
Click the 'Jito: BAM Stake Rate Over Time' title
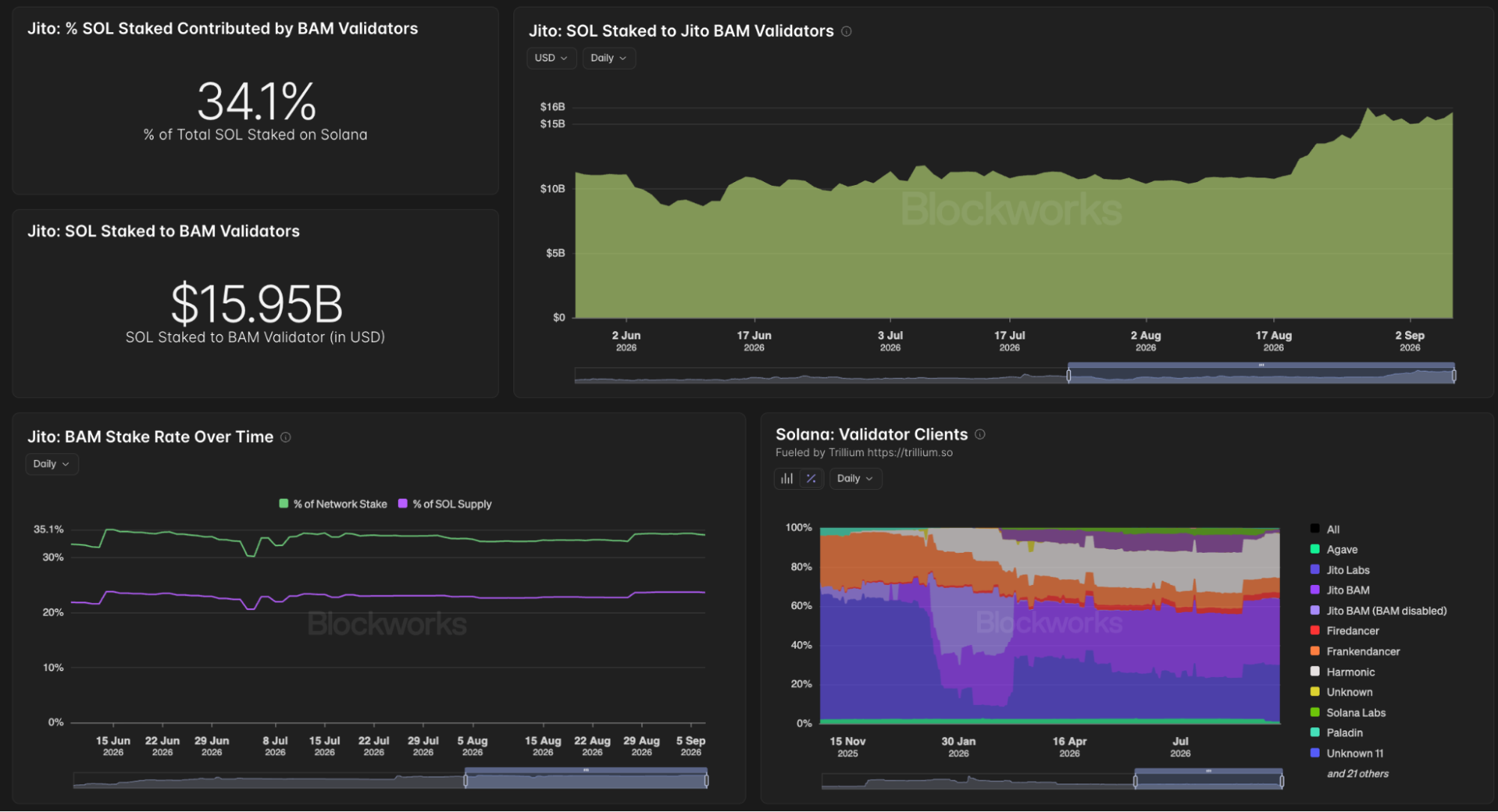[150, 437]
